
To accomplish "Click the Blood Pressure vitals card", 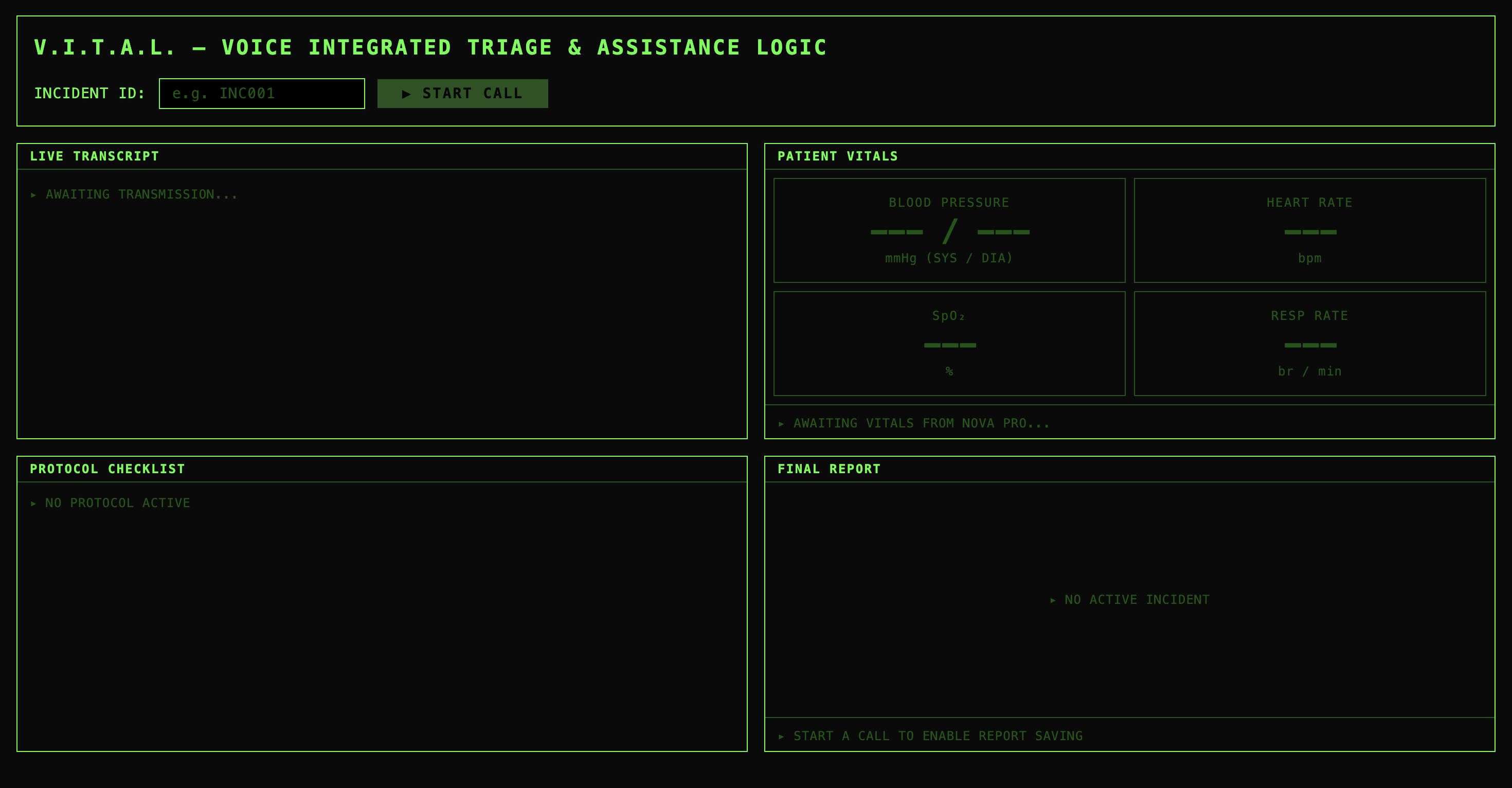I will 948,230.
